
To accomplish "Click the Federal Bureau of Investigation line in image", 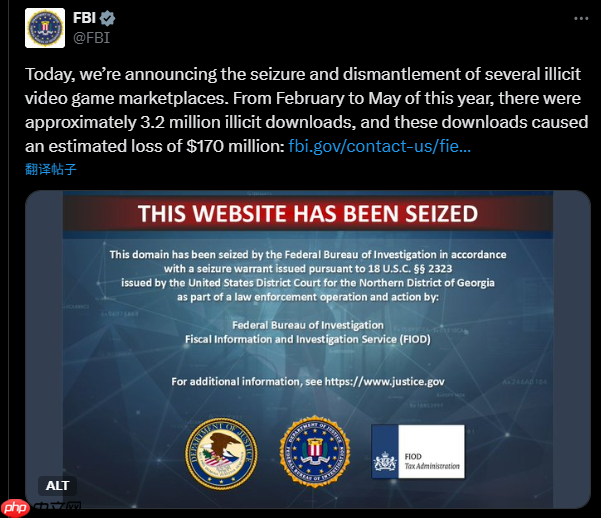I will point(308,325).
